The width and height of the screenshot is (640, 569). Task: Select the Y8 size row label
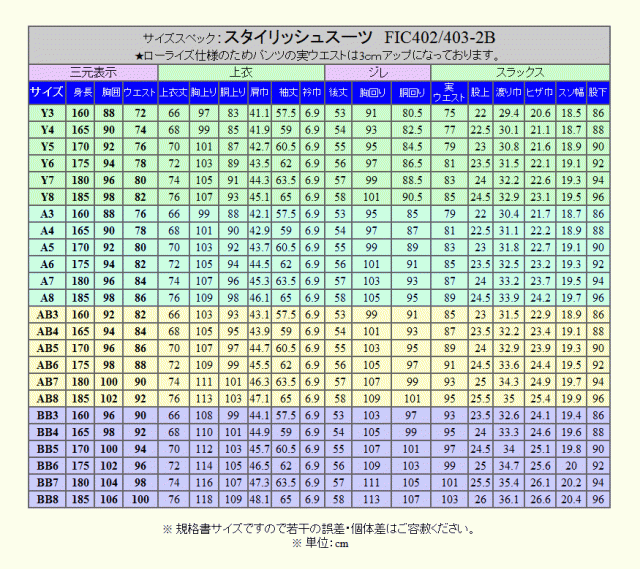tap(47, 197)
